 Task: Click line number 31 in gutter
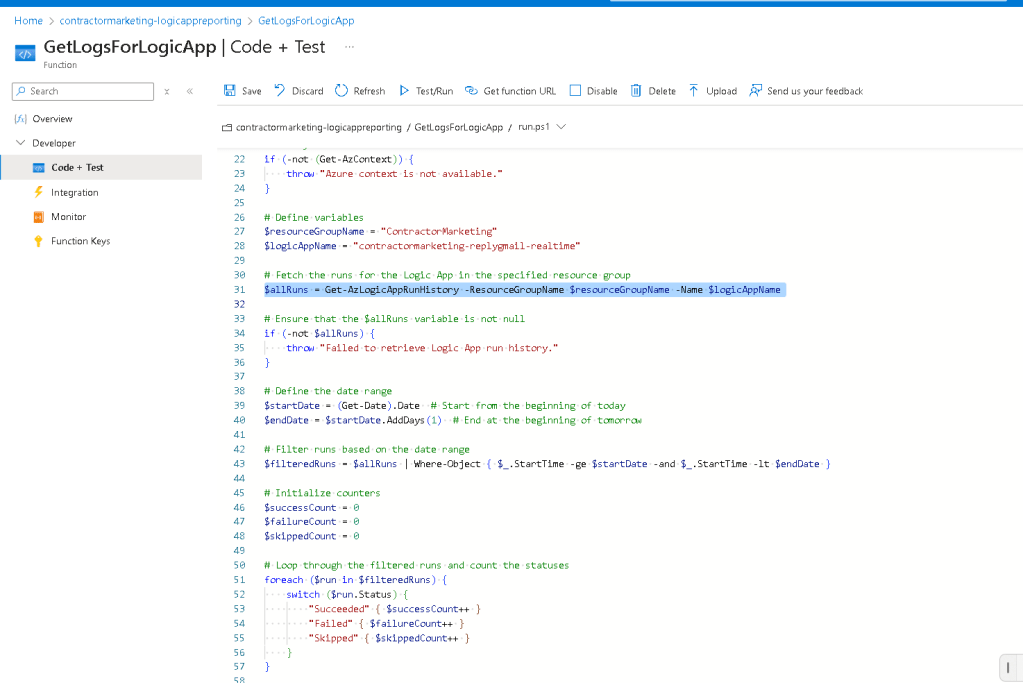239,290
